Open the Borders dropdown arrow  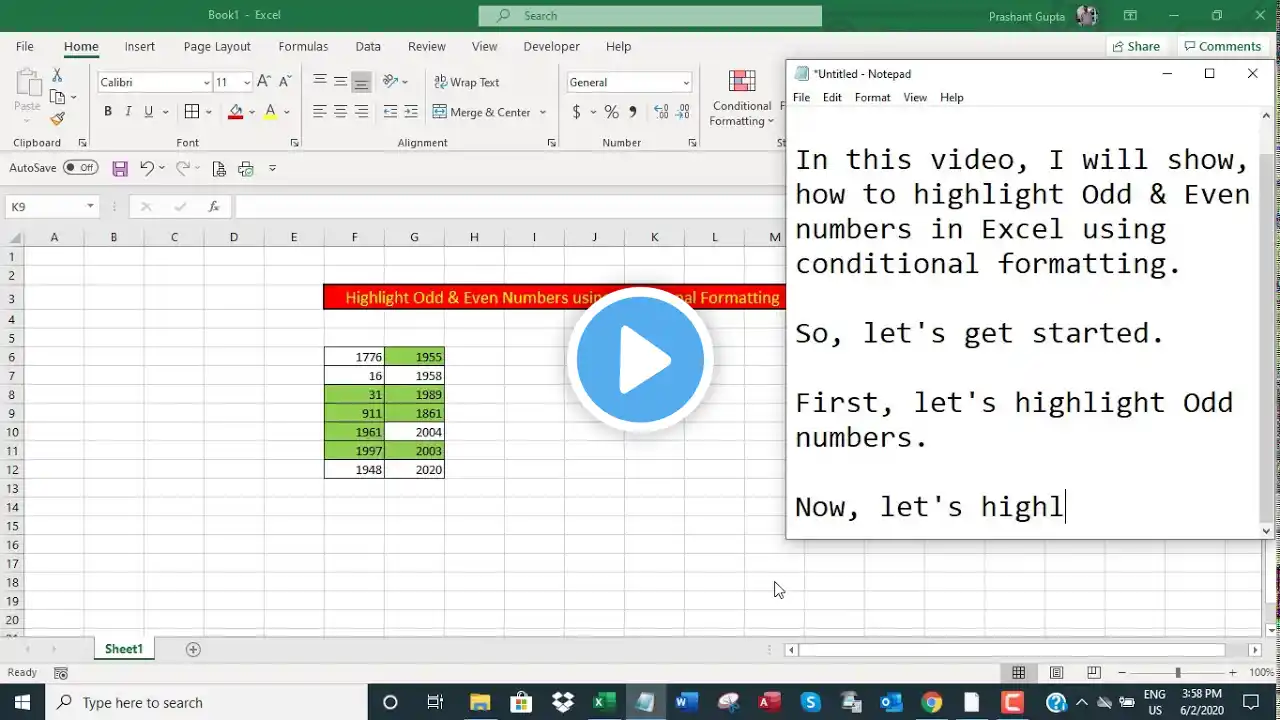[x=207, y=112]
